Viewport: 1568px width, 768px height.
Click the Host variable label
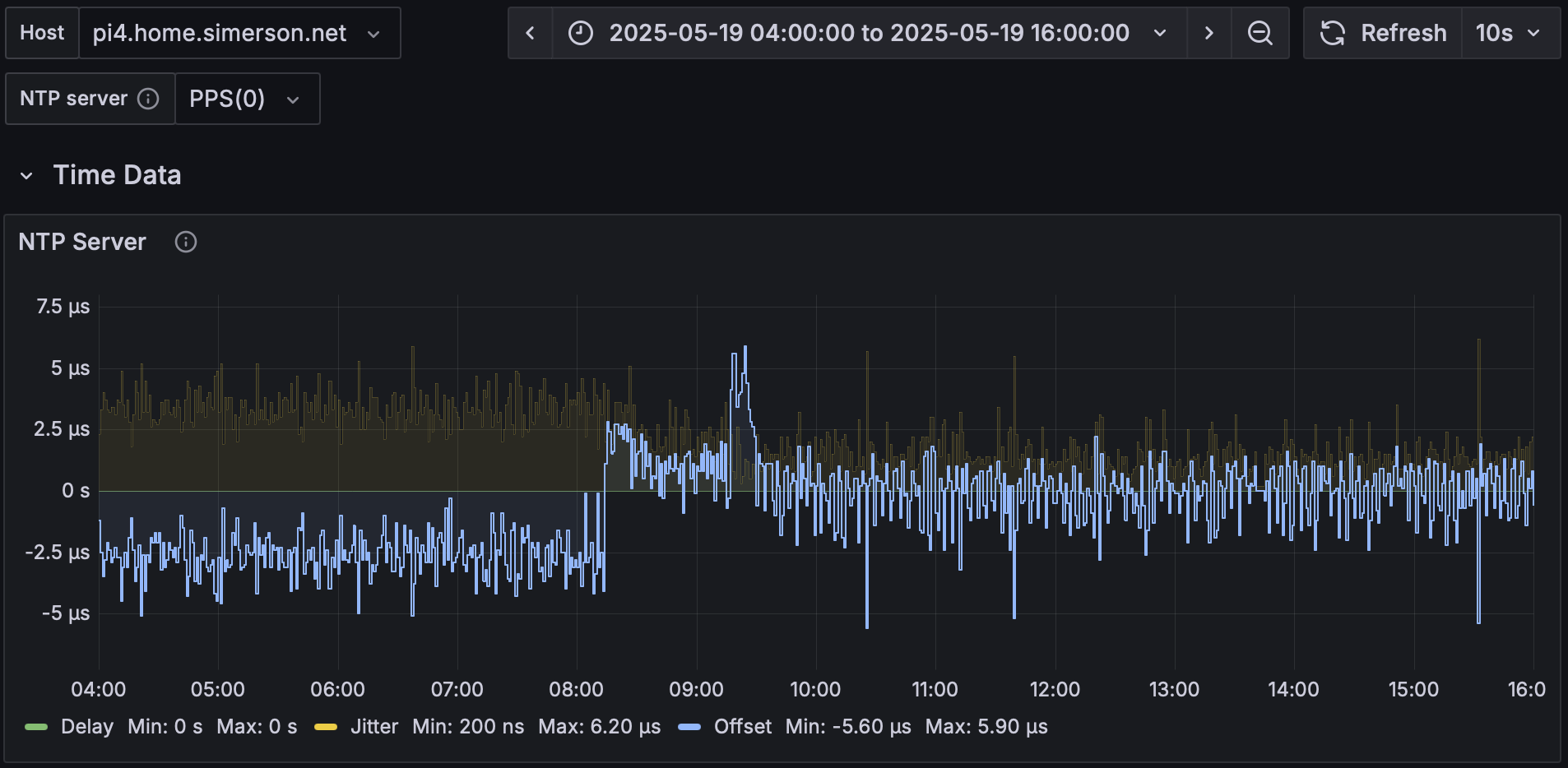(42, 33)
